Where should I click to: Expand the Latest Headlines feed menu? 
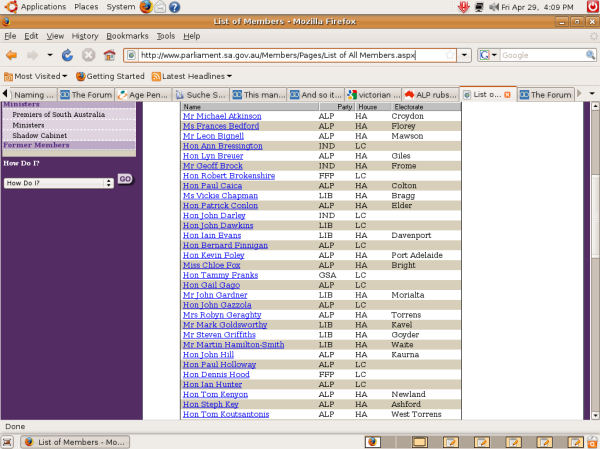click(x=192, y=76)
